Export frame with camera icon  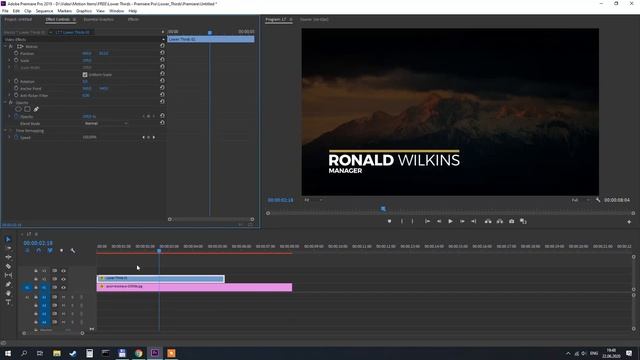click(x=511, y=221)
